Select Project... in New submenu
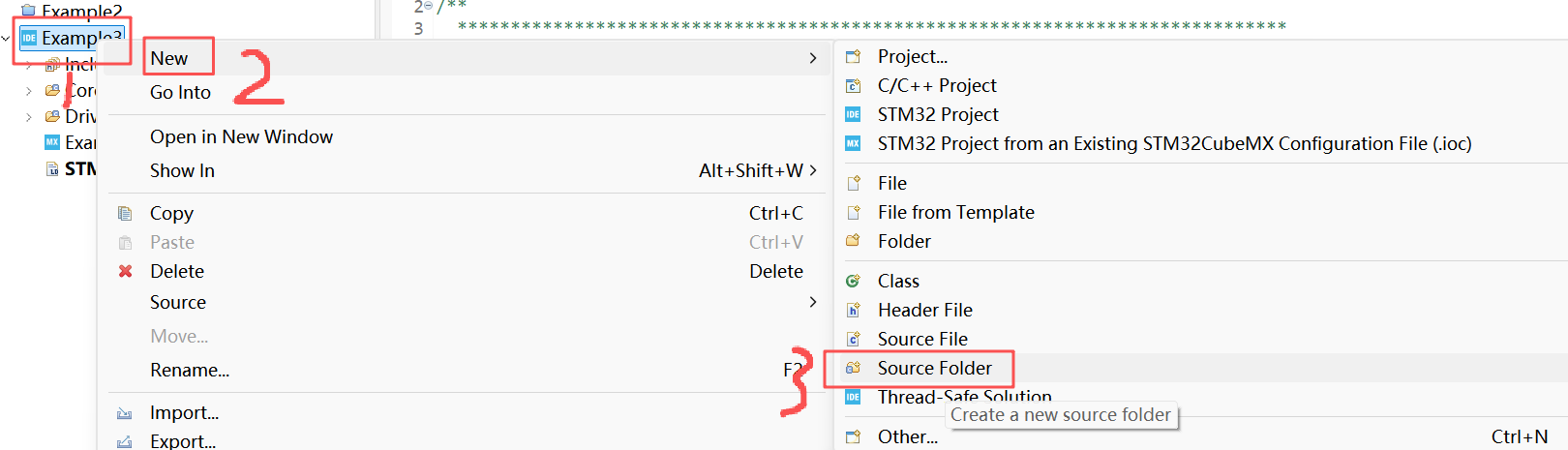 click(912, 56)
